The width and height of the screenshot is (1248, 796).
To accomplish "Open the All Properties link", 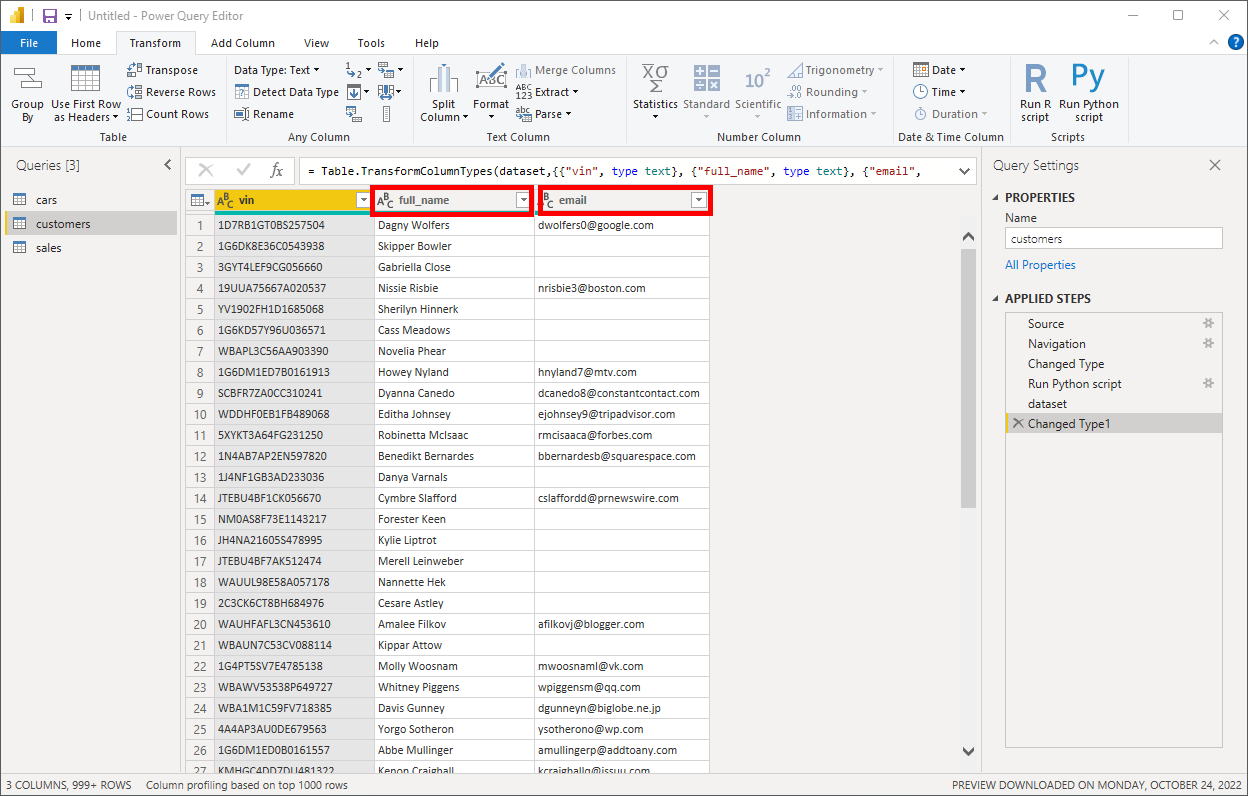I will (1040, 265).
